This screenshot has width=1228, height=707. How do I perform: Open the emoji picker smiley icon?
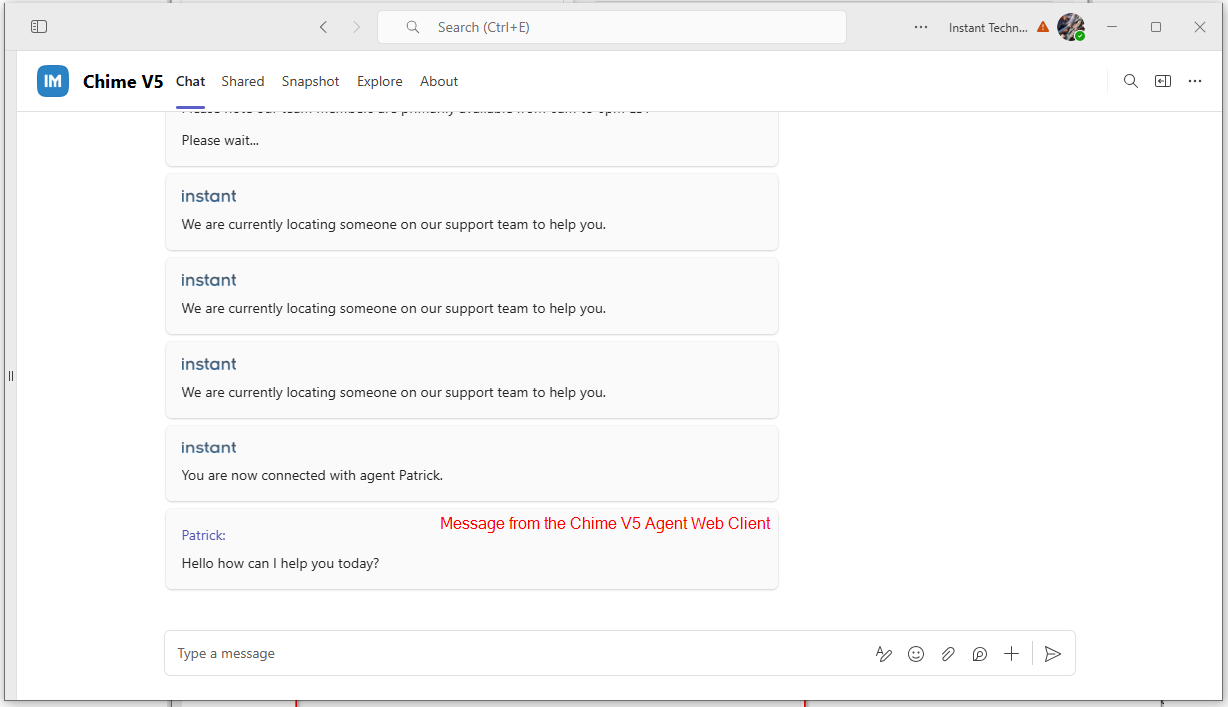point(916,654)
